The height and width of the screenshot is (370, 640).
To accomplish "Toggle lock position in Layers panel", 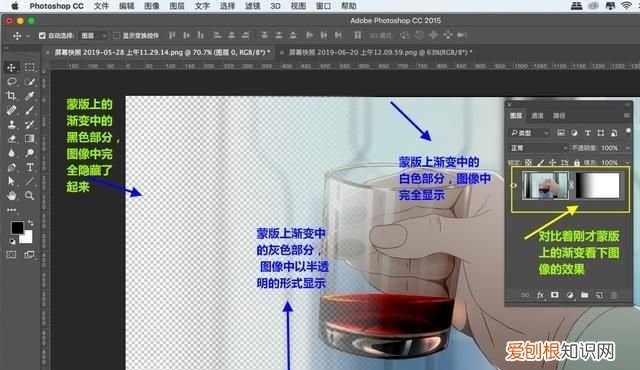I will pos(552,162).
